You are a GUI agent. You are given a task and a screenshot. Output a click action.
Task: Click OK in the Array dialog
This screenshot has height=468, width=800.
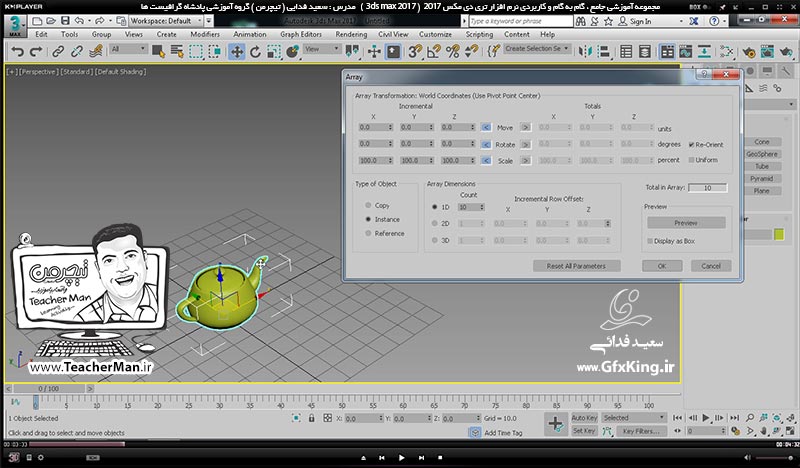pos(662,266)
